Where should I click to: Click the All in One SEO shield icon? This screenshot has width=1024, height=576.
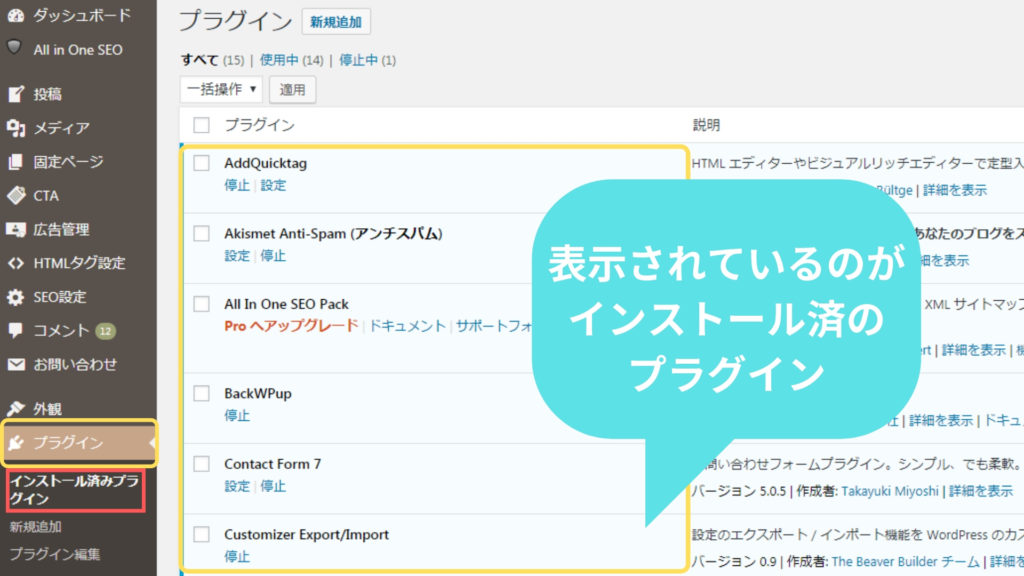click(14, 48)
